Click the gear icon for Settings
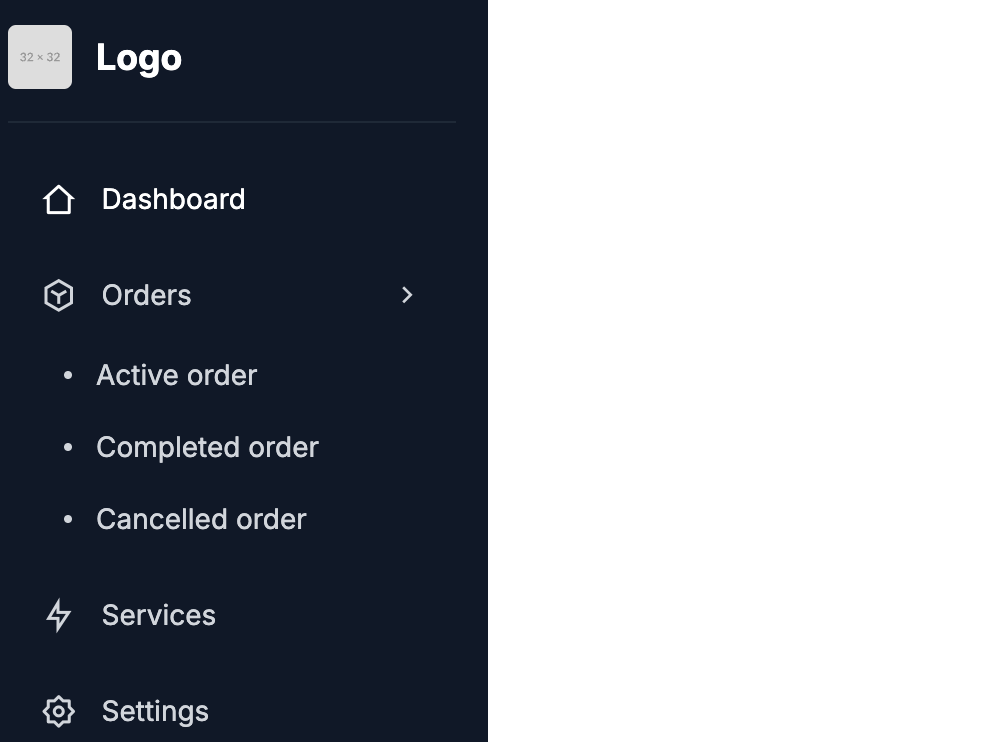The height and width of the screenshot is (742, 998). pos(58,711)
